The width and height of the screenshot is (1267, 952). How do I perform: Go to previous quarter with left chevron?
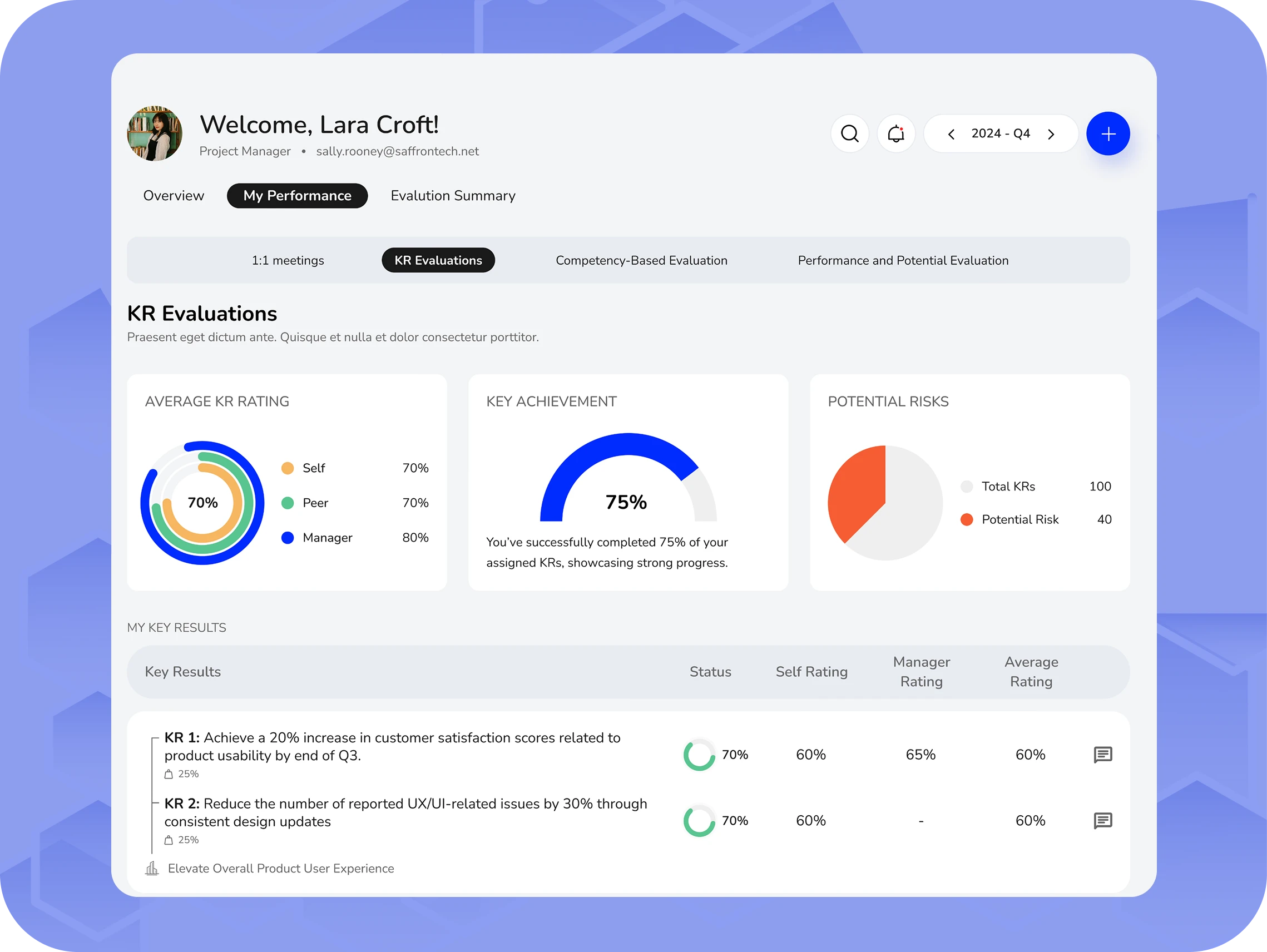pos(952,134)
